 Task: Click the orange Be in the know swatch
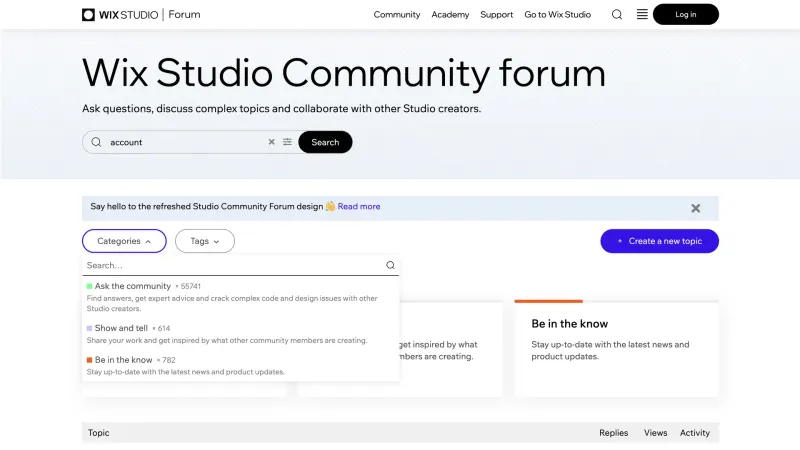pos(89,360)
